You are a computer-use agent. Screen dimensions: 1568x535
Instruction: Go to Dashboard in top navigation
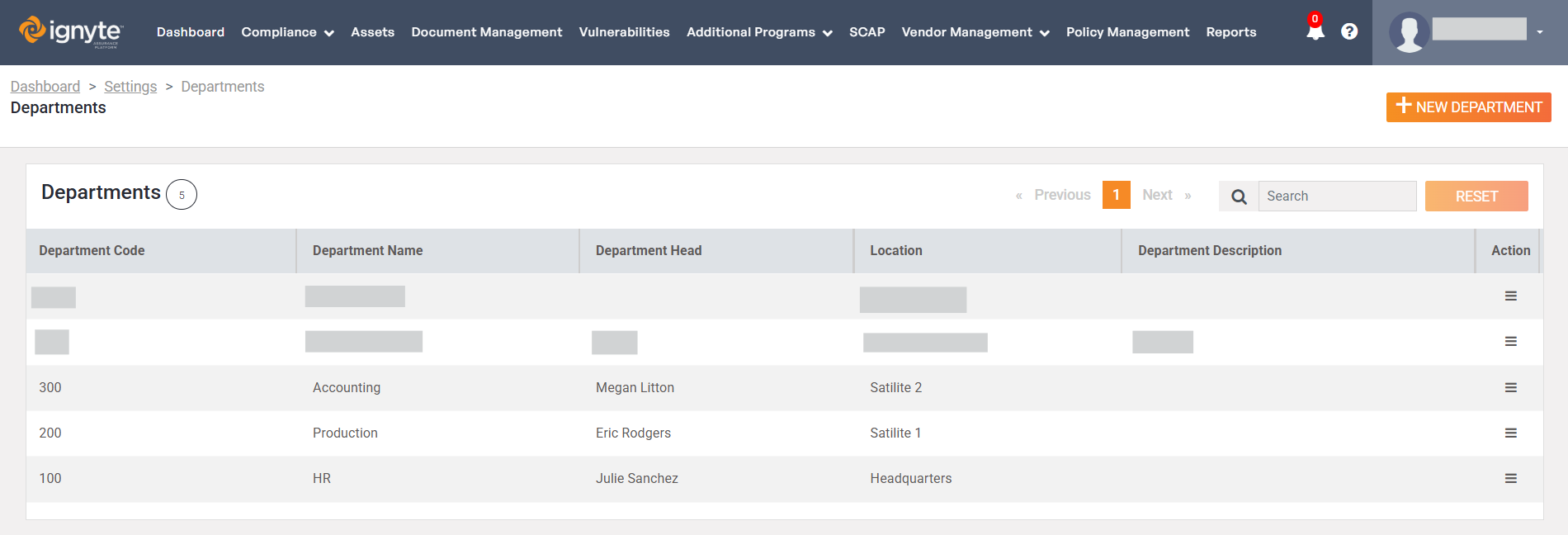click(191, 32)
